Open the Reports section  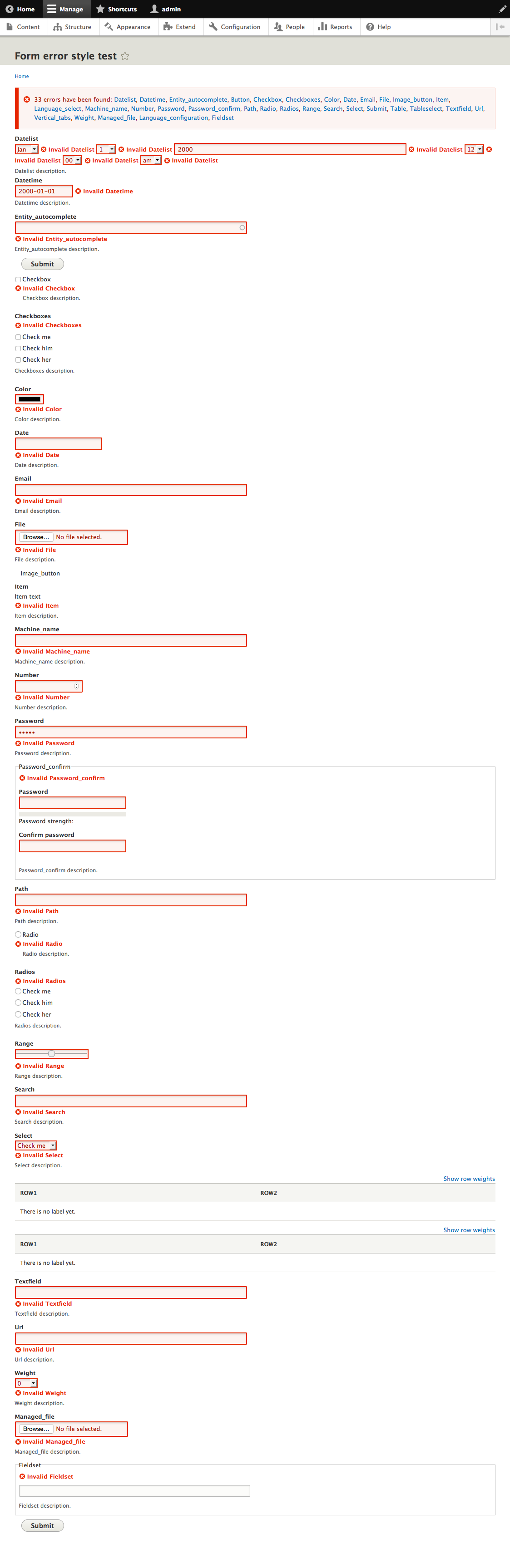point(336,27)
